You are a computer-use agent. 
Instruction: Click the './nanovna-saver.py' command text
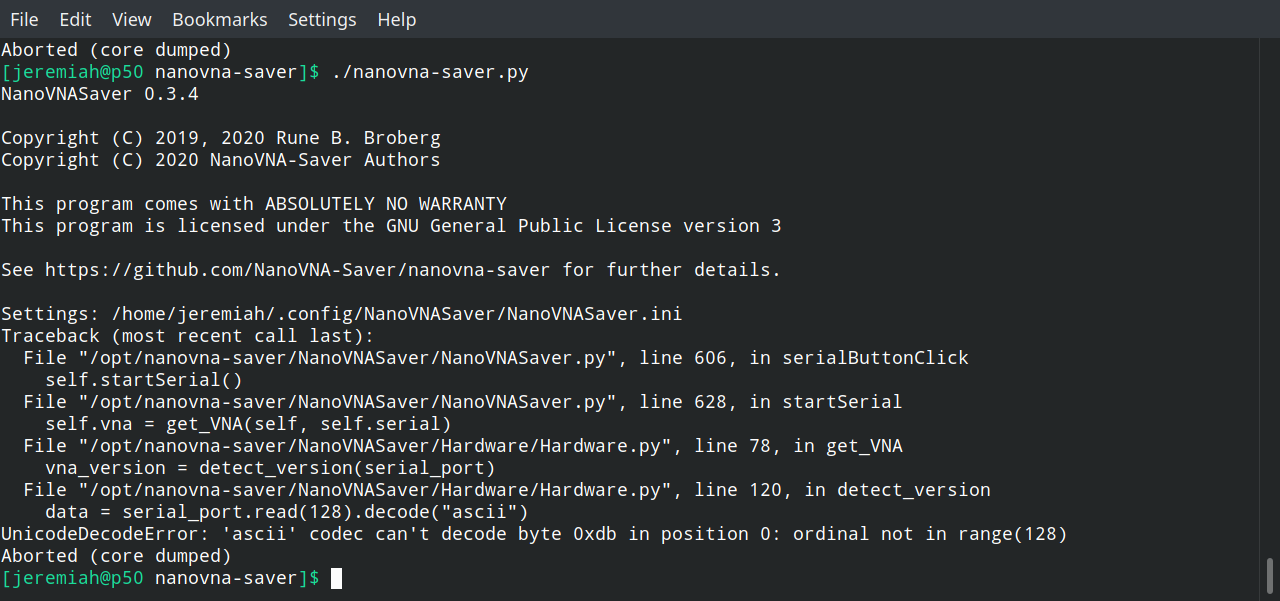430,72
